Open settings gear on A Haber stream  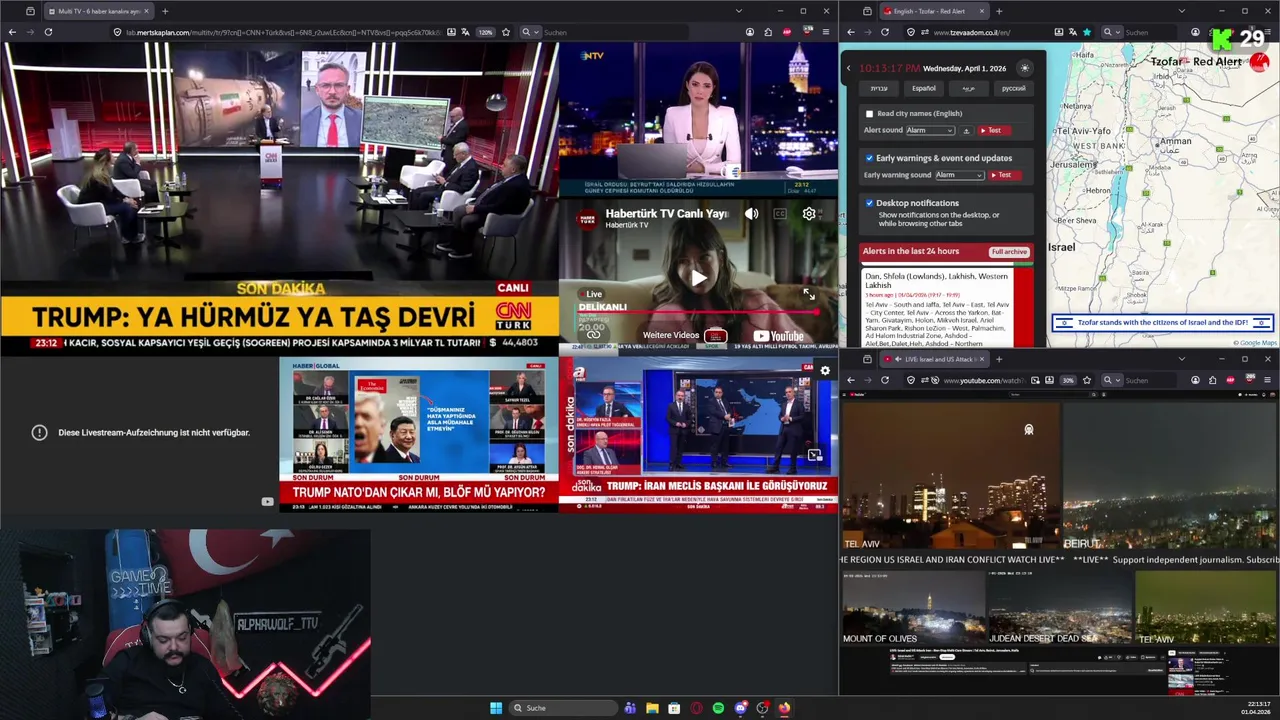click(825, 371)
